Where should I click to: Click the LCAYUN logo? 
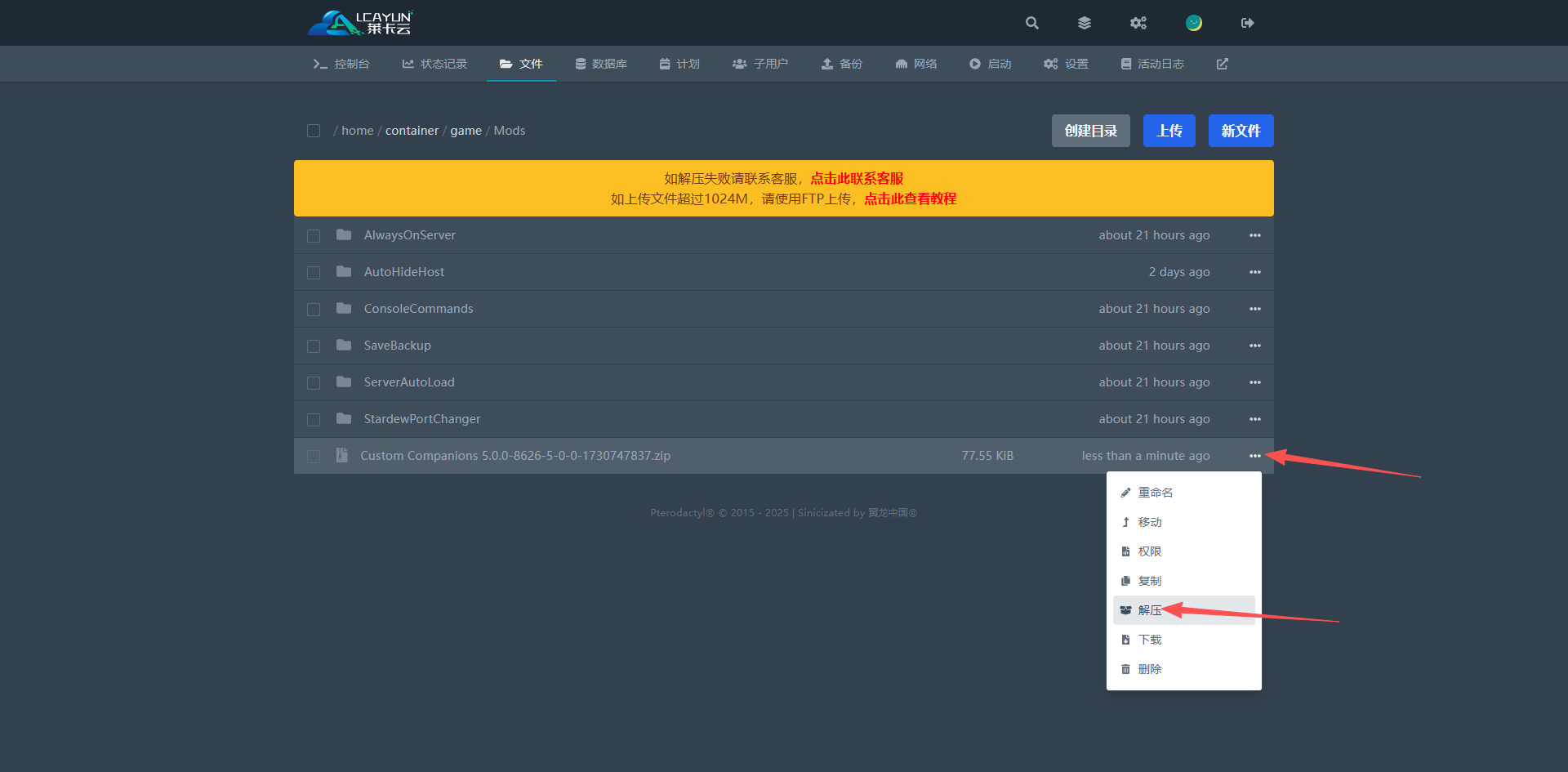coord(360,23)
